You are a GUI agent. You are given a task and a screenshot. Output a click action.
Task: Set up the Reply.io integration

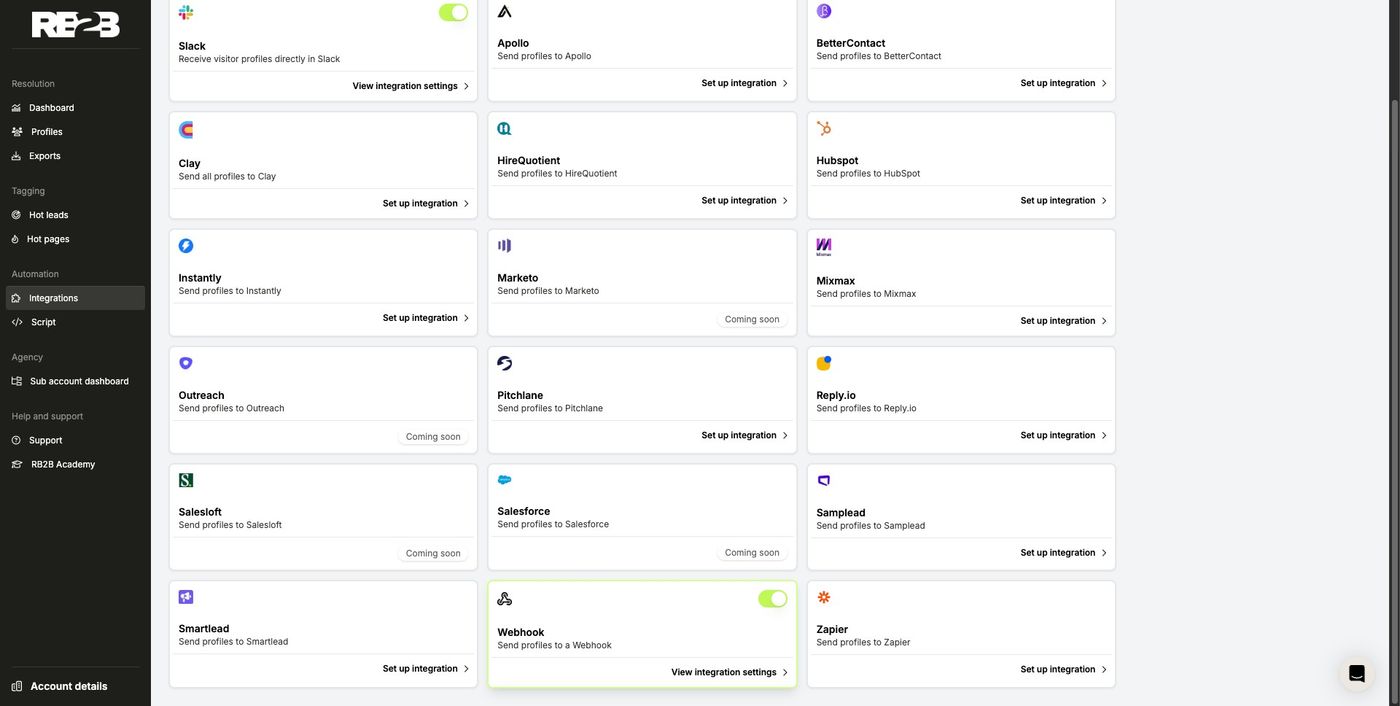pyautogui.click(x=1064, y=435)
